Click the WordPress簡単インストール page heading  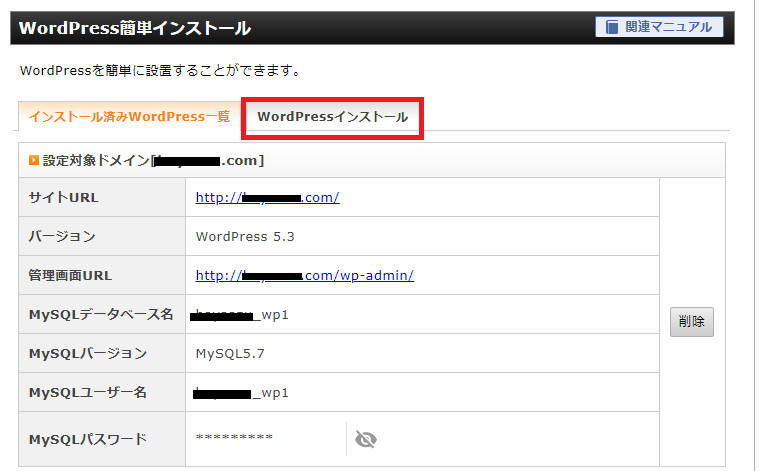[x=135, y=28]
